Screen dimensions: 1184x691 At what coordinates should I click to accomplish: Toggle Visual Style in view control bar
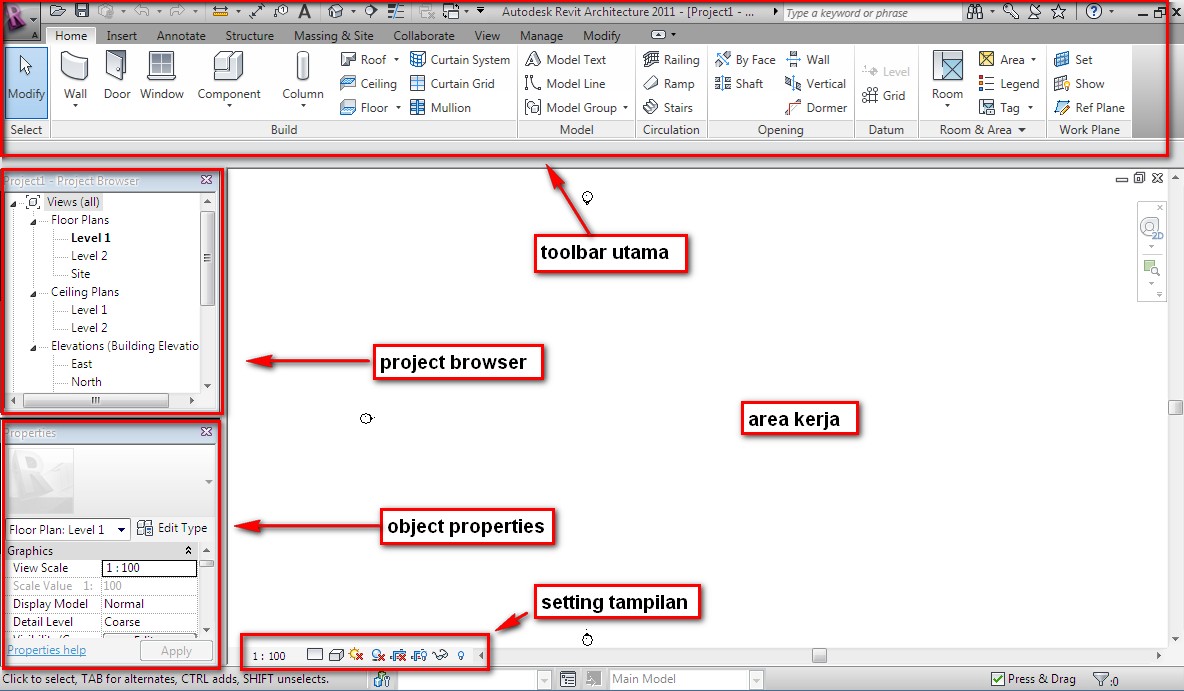click(336, 655)
